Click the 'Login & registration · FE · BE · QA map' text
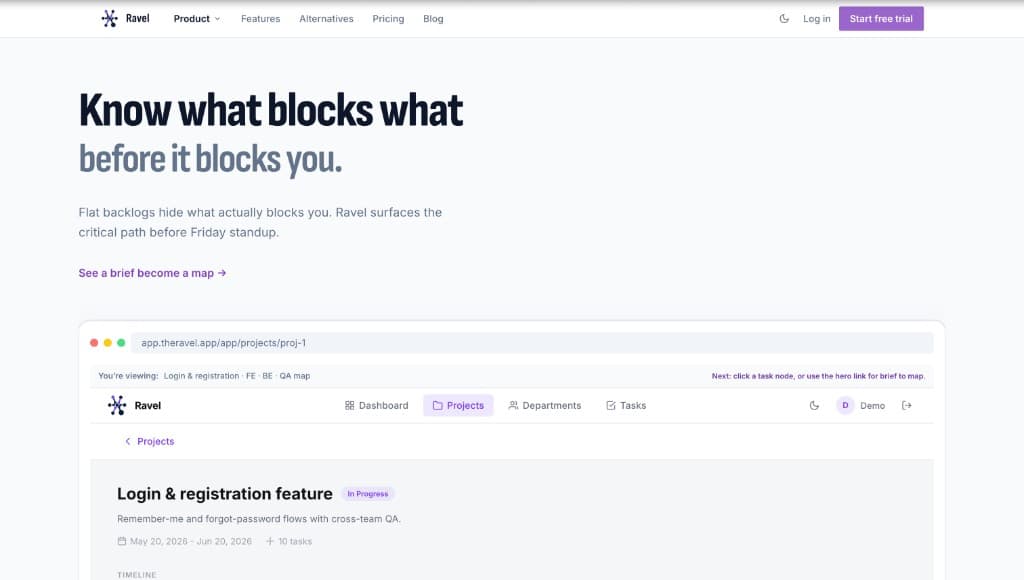 point(237,376)
